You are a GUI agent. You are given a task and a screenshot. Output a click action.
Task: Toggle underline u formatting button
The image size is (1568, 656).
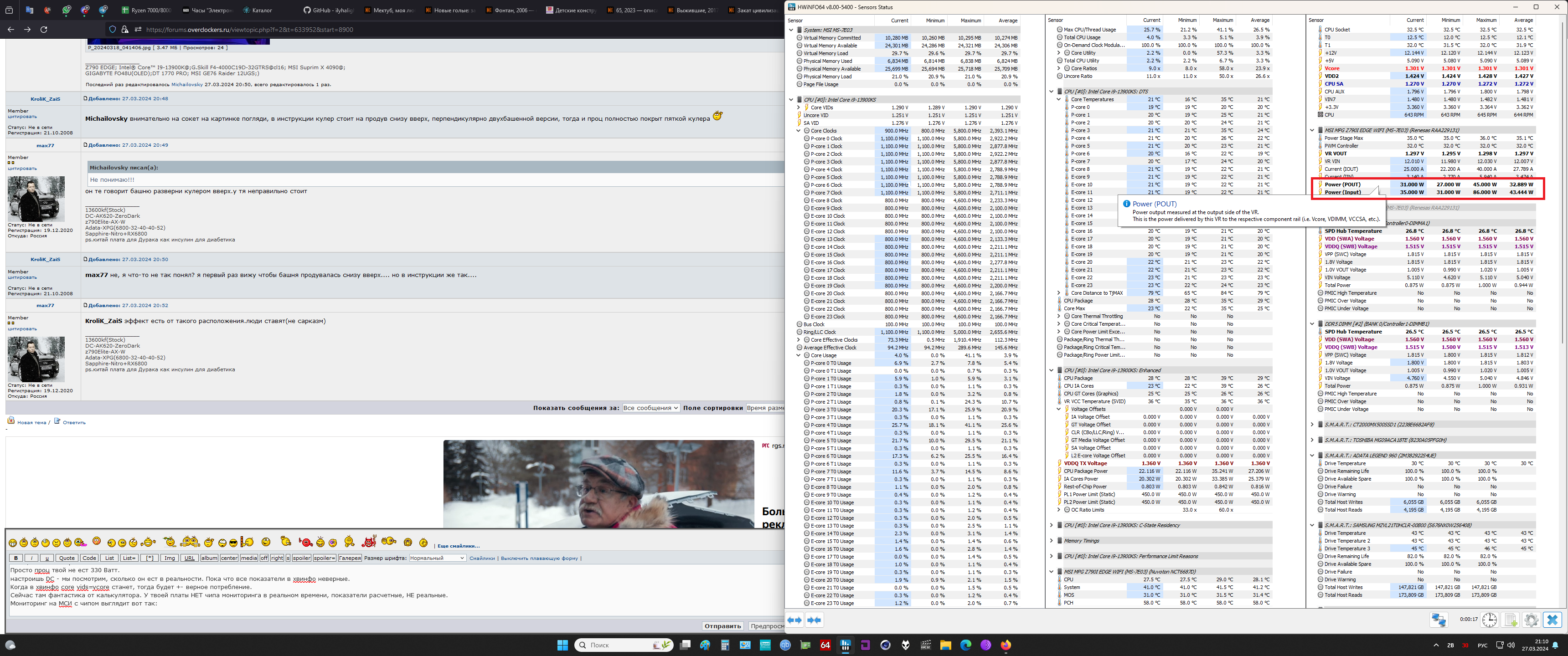47,558
